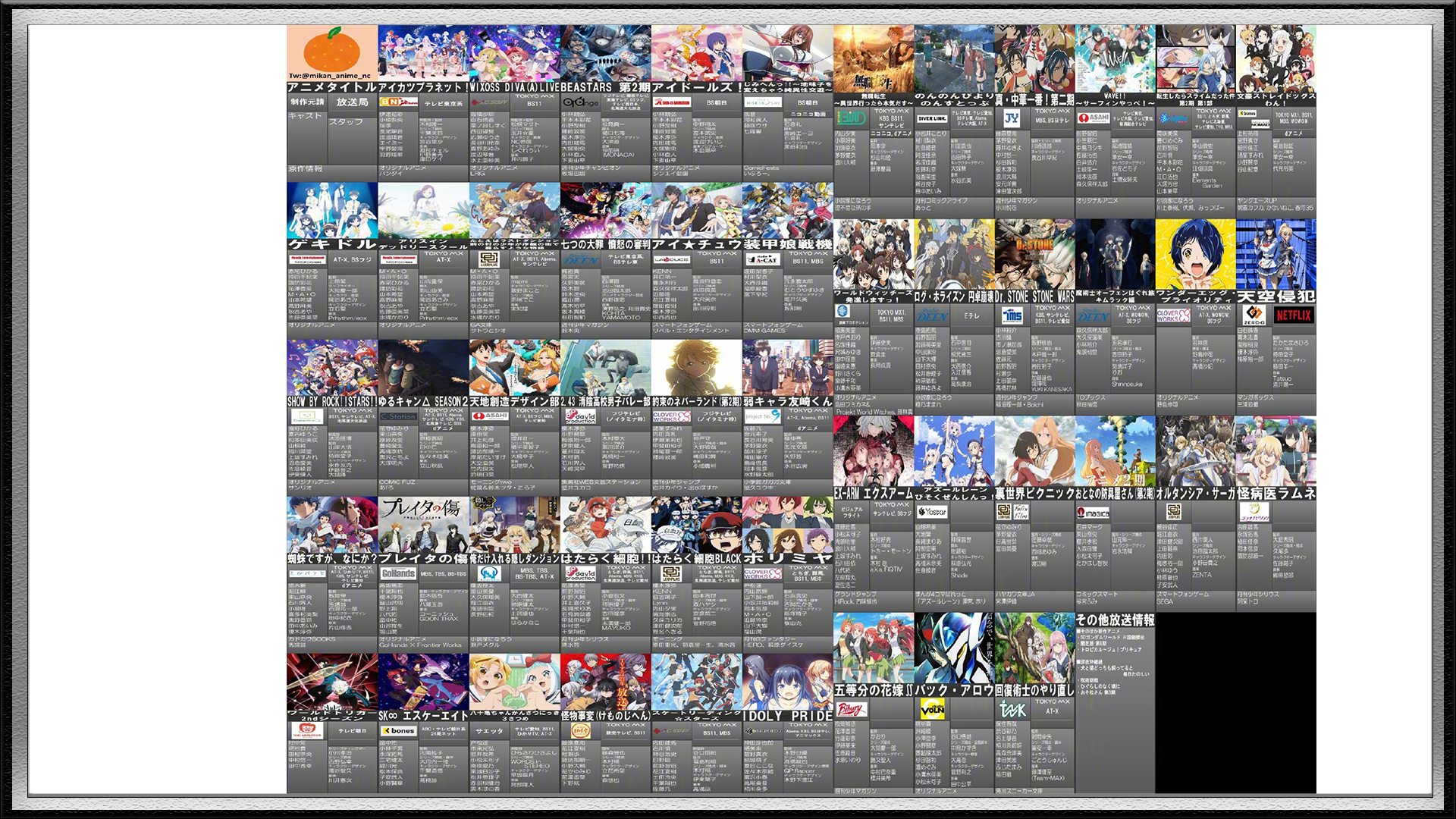Select the IMAGICA logo under おとなの防具屋さん
This screenshot has height=819, width=1456.
point(1094,513)
